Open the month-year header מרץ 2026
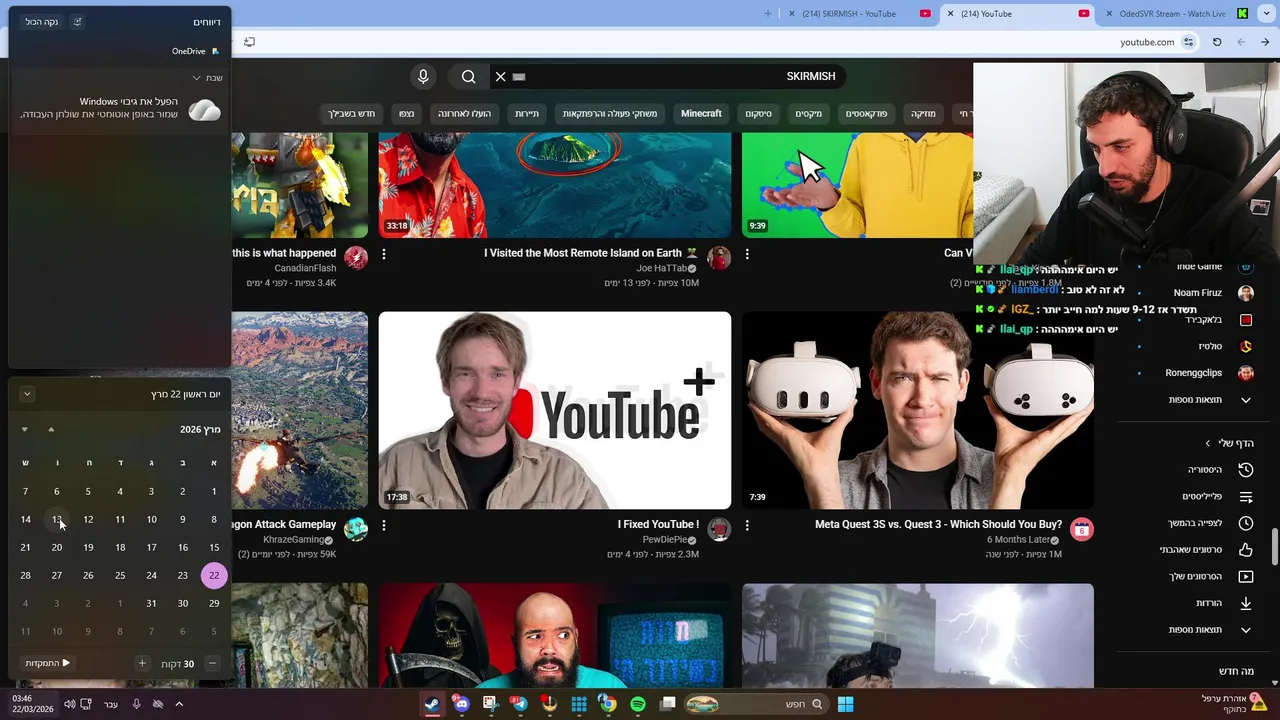The width and height of the screenshot is (1280, 720). click(200, 429)
